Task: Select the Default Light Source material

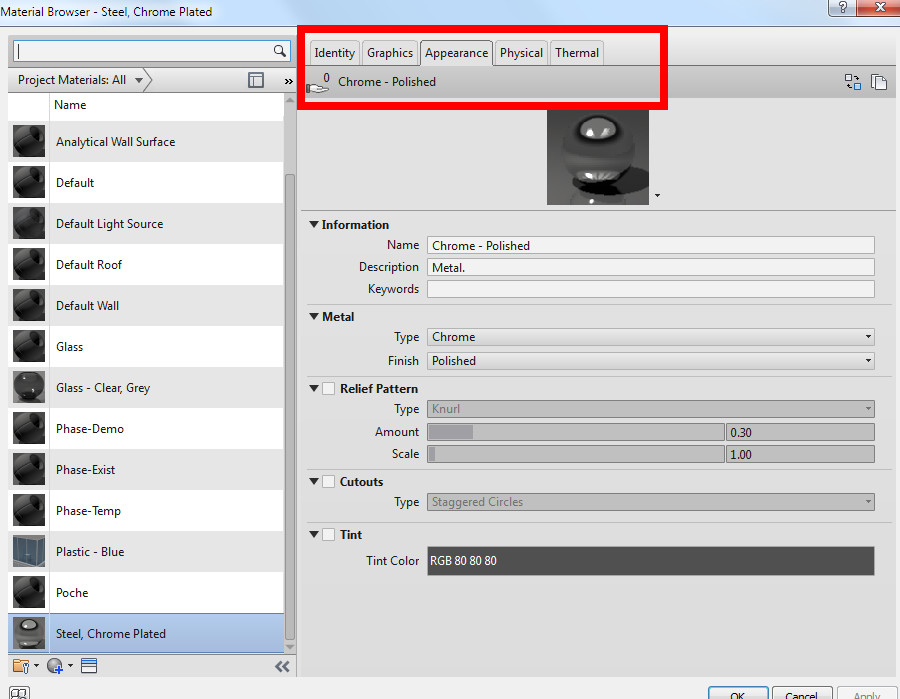Action: (146, 224)
